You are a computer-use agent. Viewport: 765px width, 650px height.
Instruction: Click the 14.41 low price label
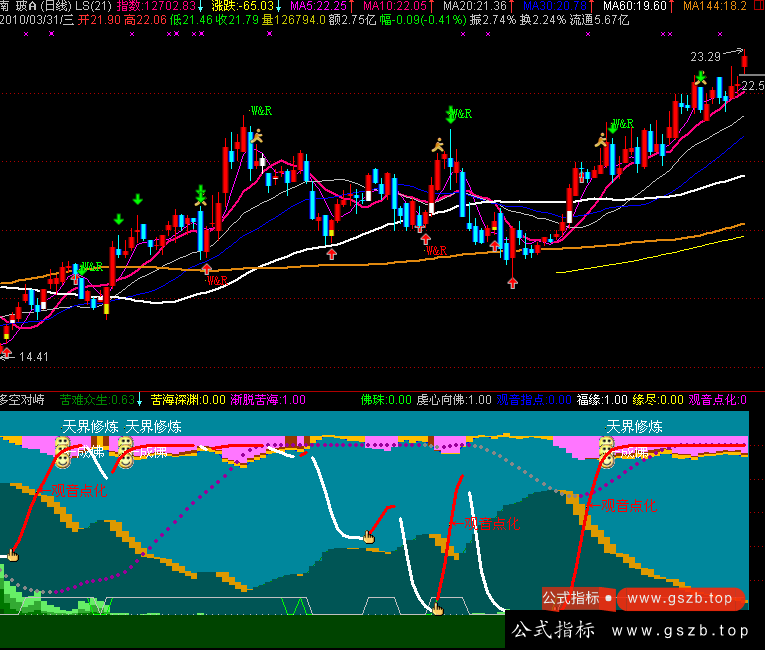click(34, 356)
